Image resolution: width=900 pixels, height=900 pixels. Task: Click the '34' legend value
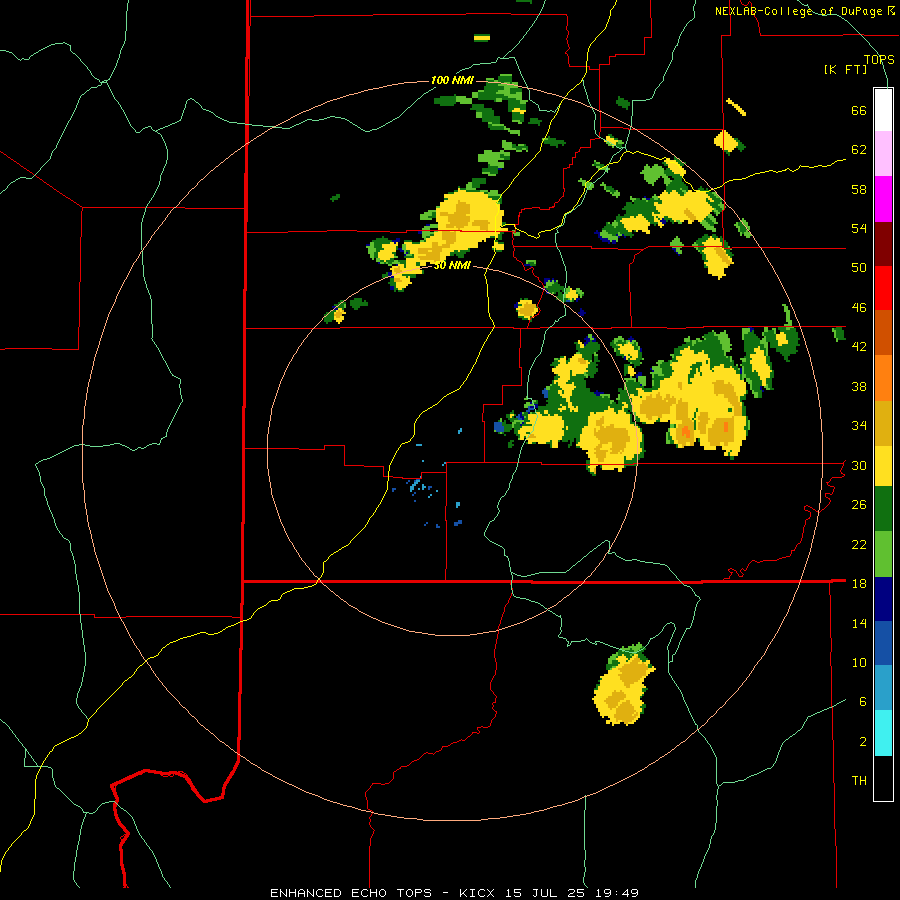(859, 426)
